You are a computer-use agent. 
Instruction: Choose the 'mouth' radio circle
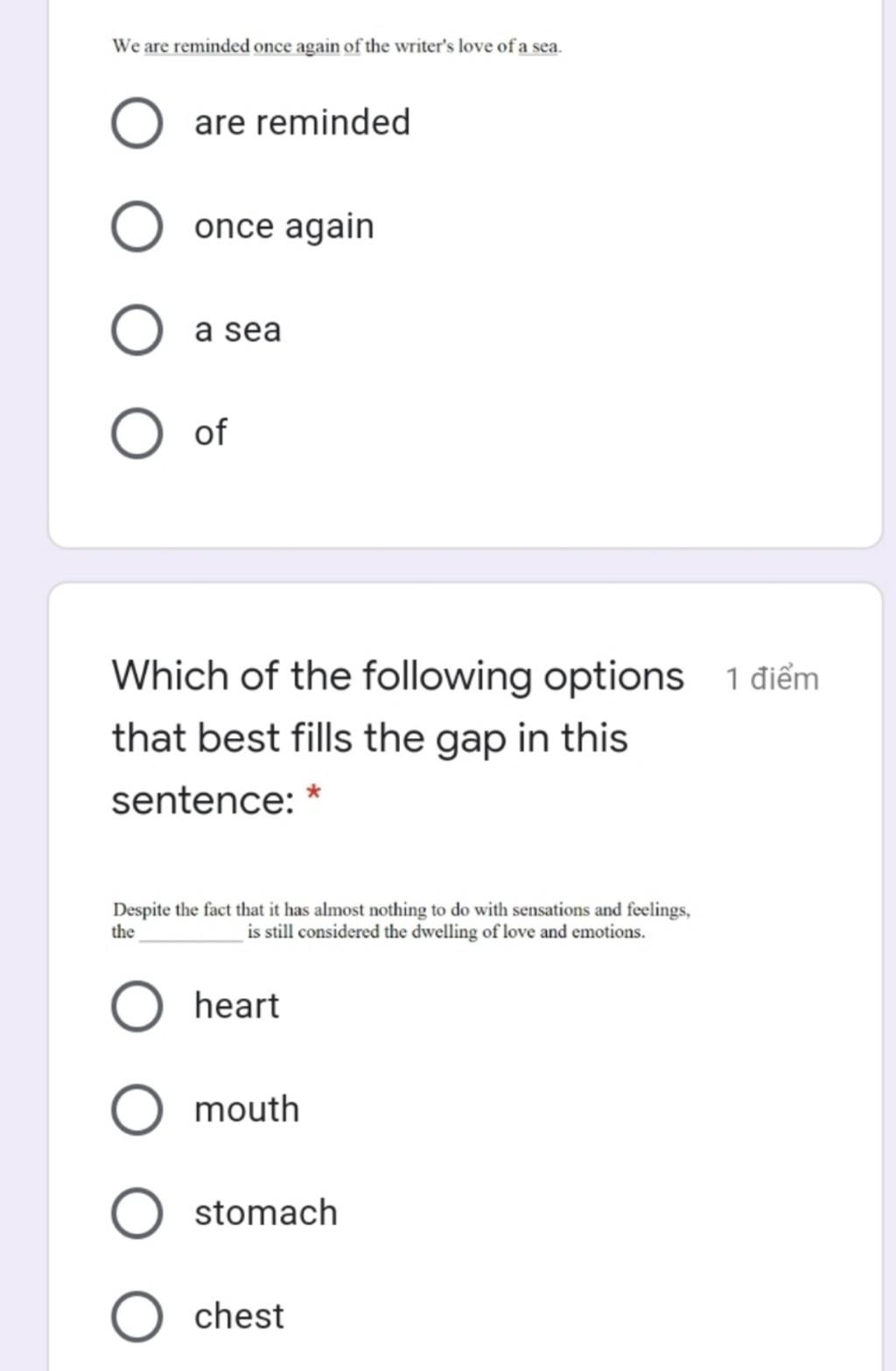coord(136,1109)
